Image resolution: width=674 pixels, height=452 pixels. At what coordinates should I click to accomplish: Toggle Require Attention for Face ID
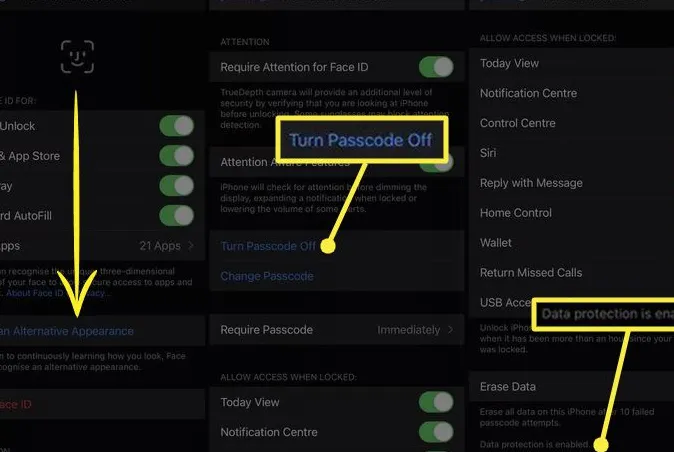(x=435, y=67)
